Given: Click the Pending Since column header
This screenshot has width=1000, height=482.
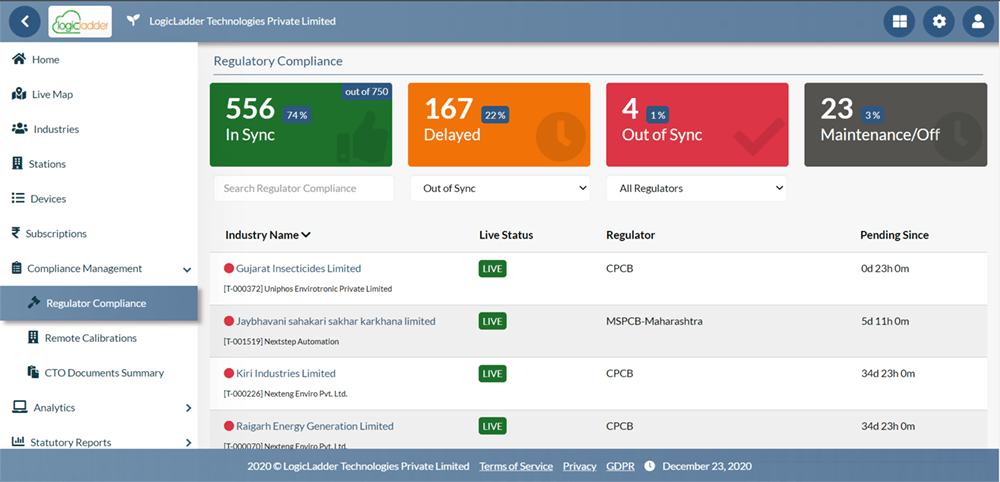Looking at the screenshot, I should 894,235.
